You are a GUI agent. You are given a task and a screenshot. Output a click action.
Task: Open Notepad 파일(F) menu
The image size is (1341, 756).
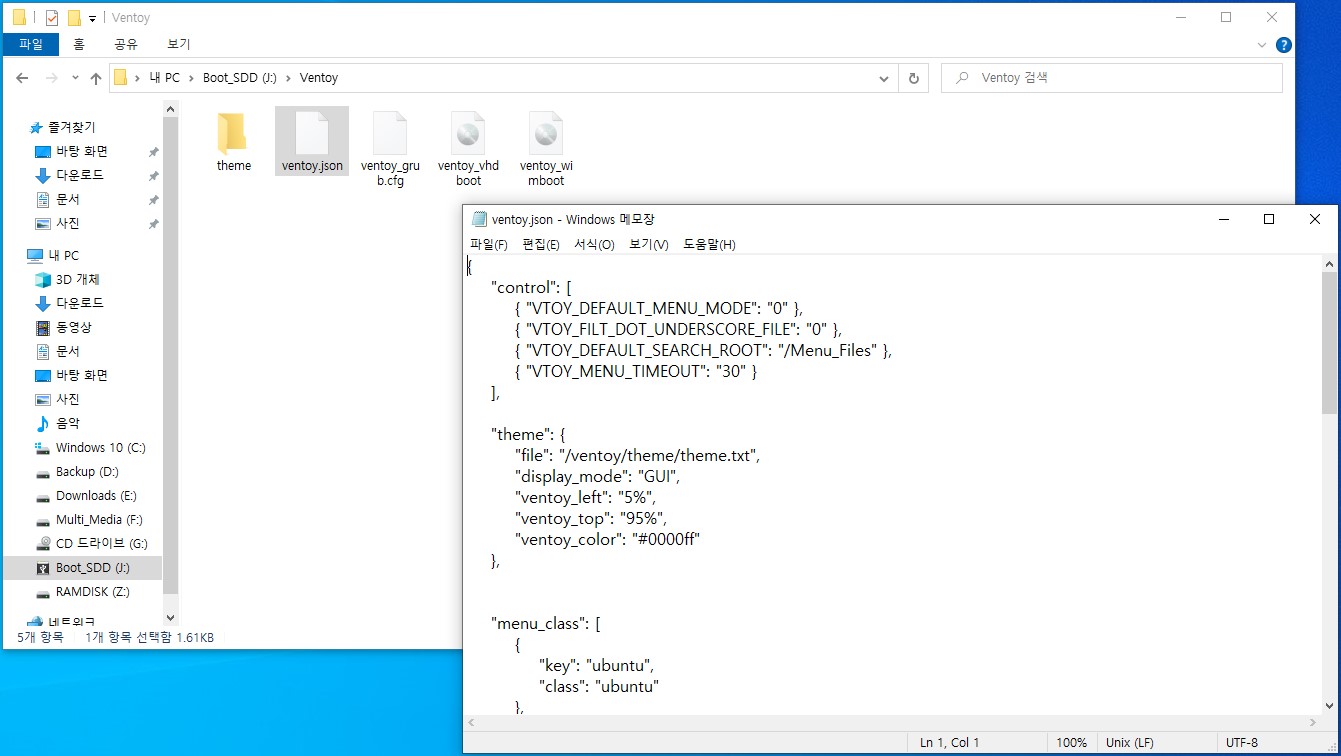pyautogui.click(x=489, y=245)
